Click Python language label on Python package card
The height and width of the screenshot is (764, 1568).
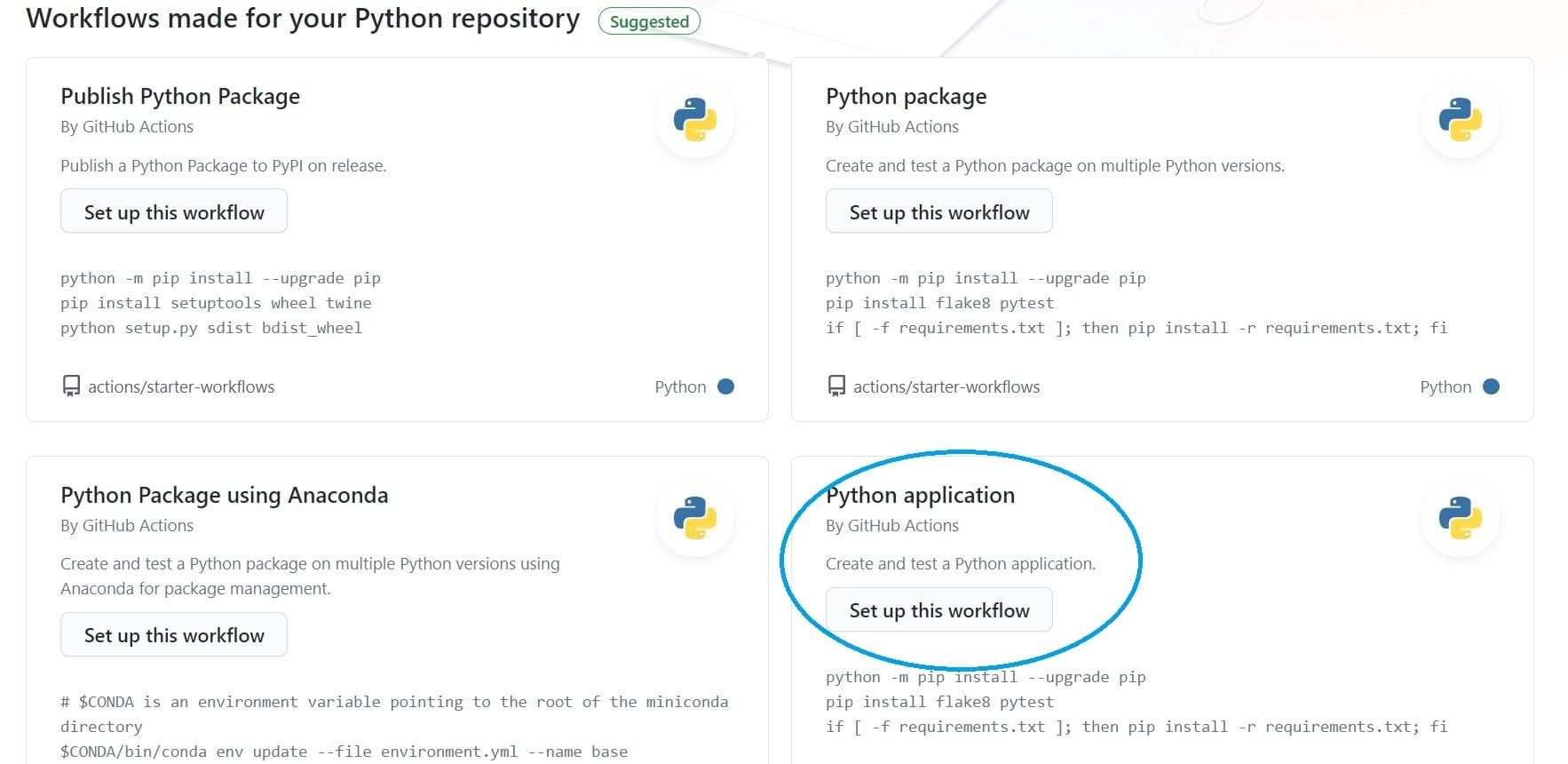coord(1445,387)
